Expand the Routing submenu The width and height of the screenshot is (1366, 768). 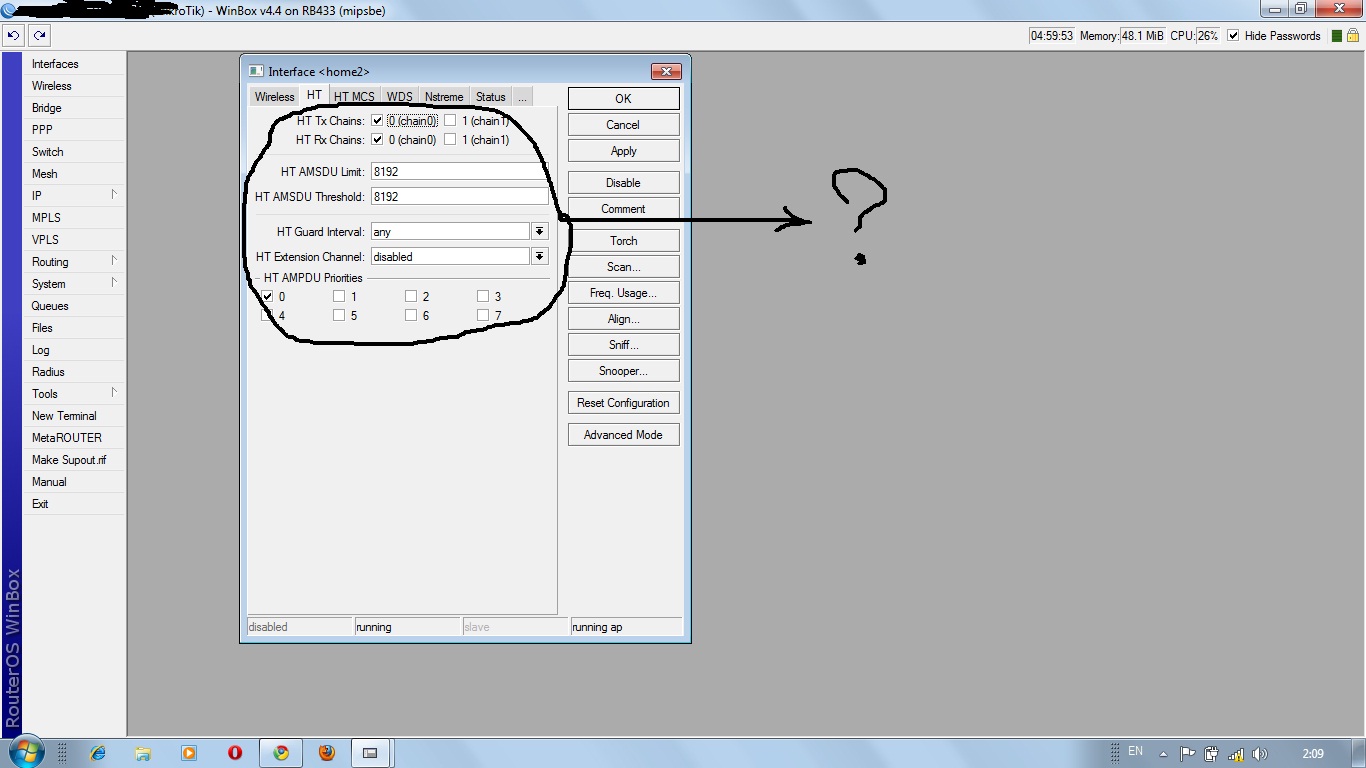[x=75, y=262]
